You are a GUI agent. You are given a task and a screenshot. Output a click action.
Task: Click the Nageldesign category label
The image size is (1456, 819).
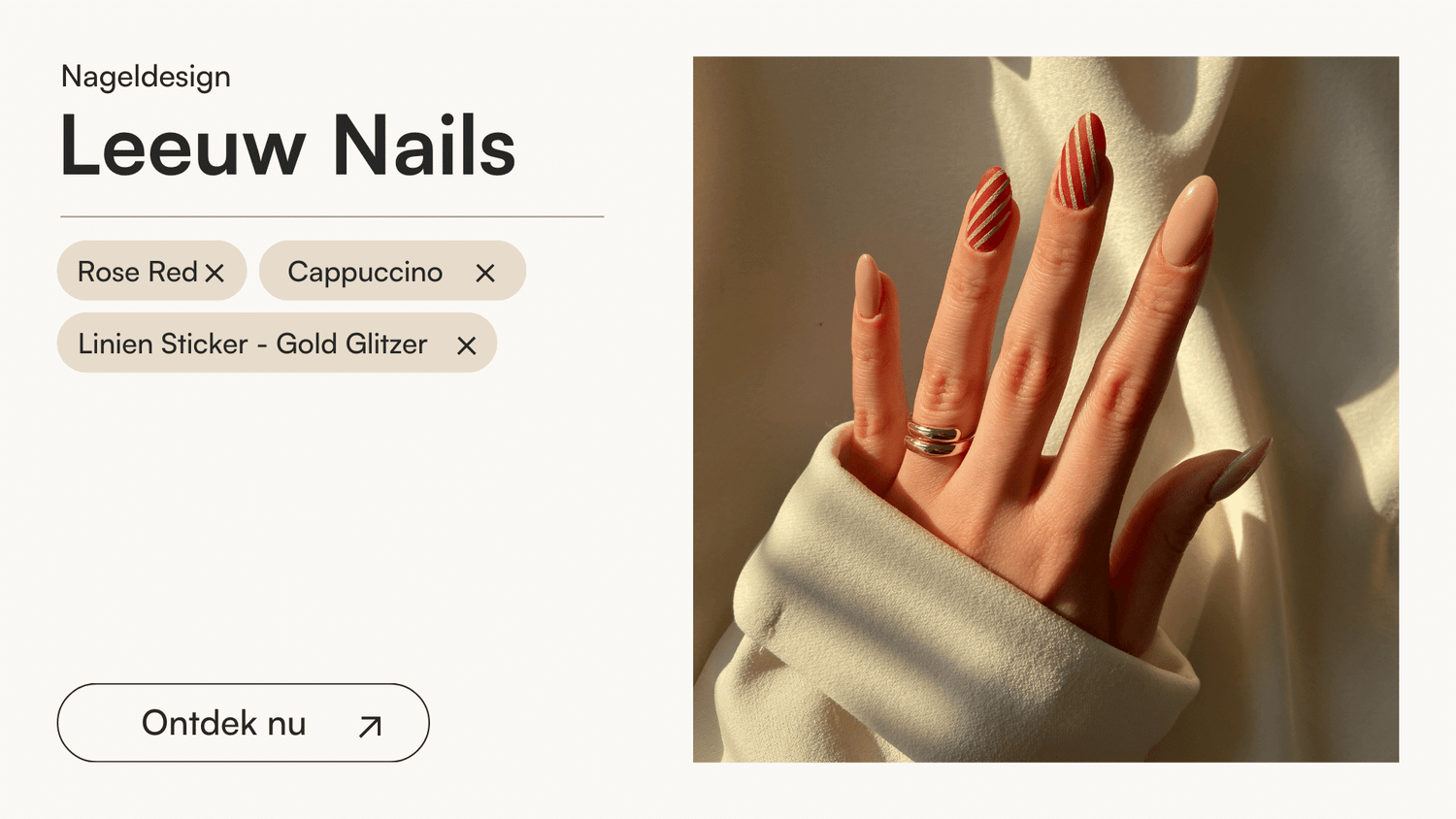pyautogui.click(x=146, y=77)
